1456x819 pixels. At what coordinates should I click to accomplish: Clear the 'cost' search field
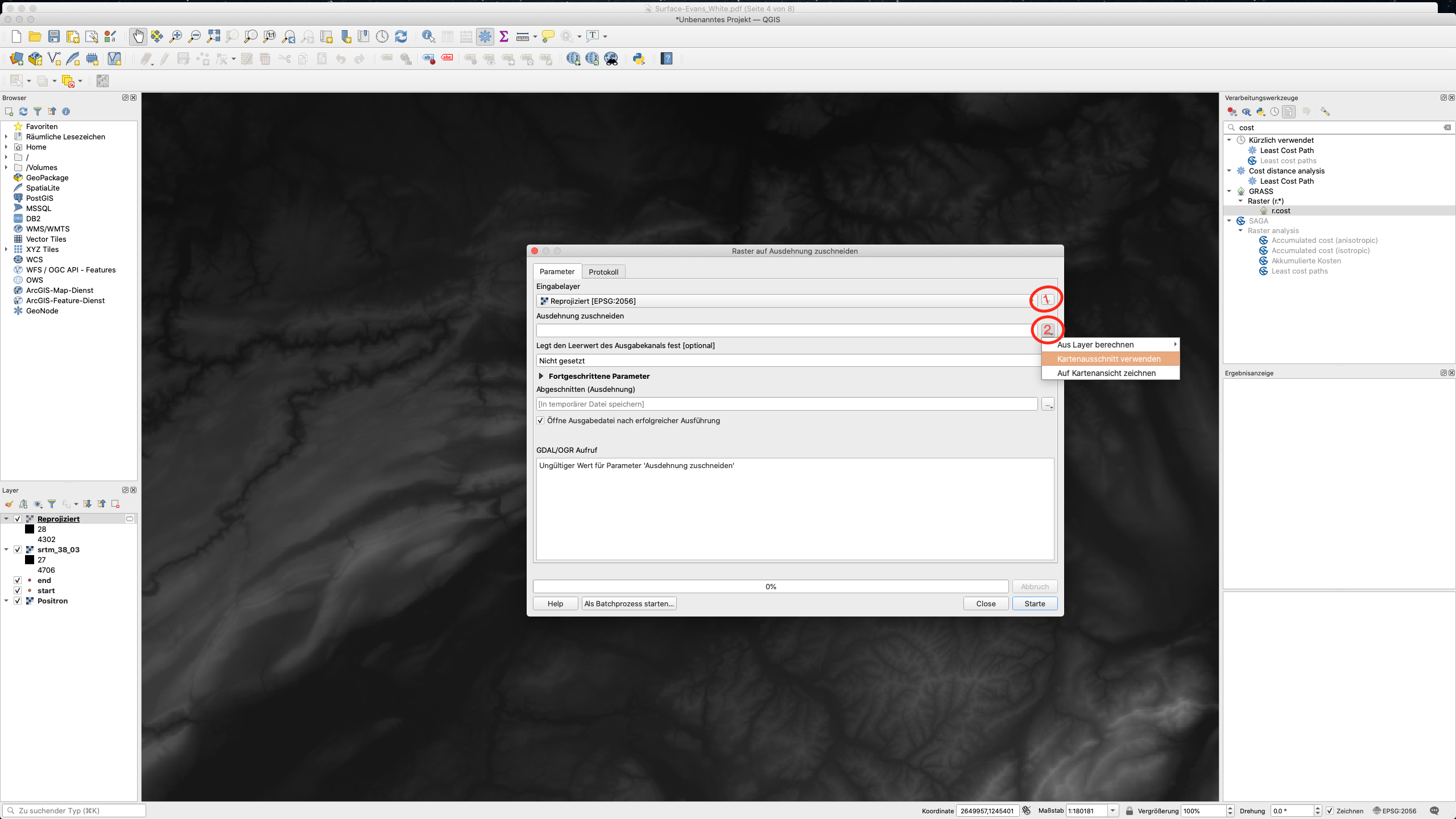click(x=1447, y=127)
